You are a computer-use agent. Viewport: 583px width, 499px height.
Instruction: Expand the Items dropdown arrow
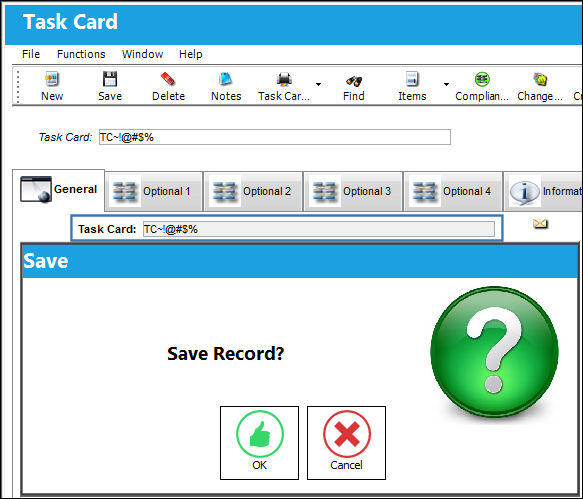click(x=446, y=84)
